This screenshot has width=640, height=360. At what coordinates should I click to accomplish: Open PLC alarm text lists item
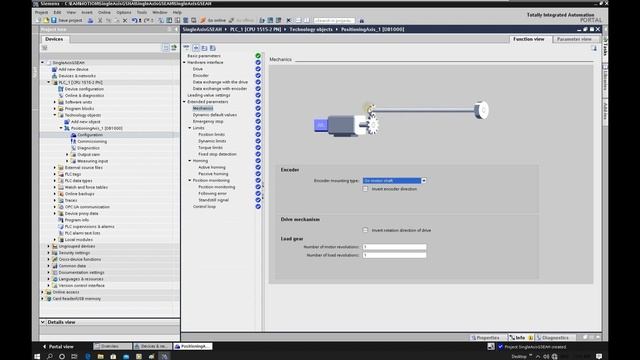pyautogui.click(x=82, y=233)
